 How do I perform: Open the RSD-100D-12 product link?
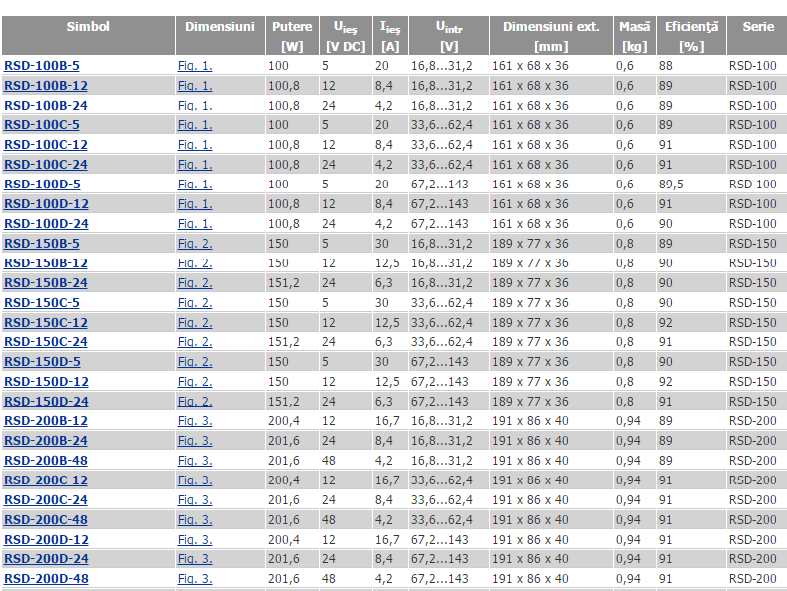tap(46, 204)
